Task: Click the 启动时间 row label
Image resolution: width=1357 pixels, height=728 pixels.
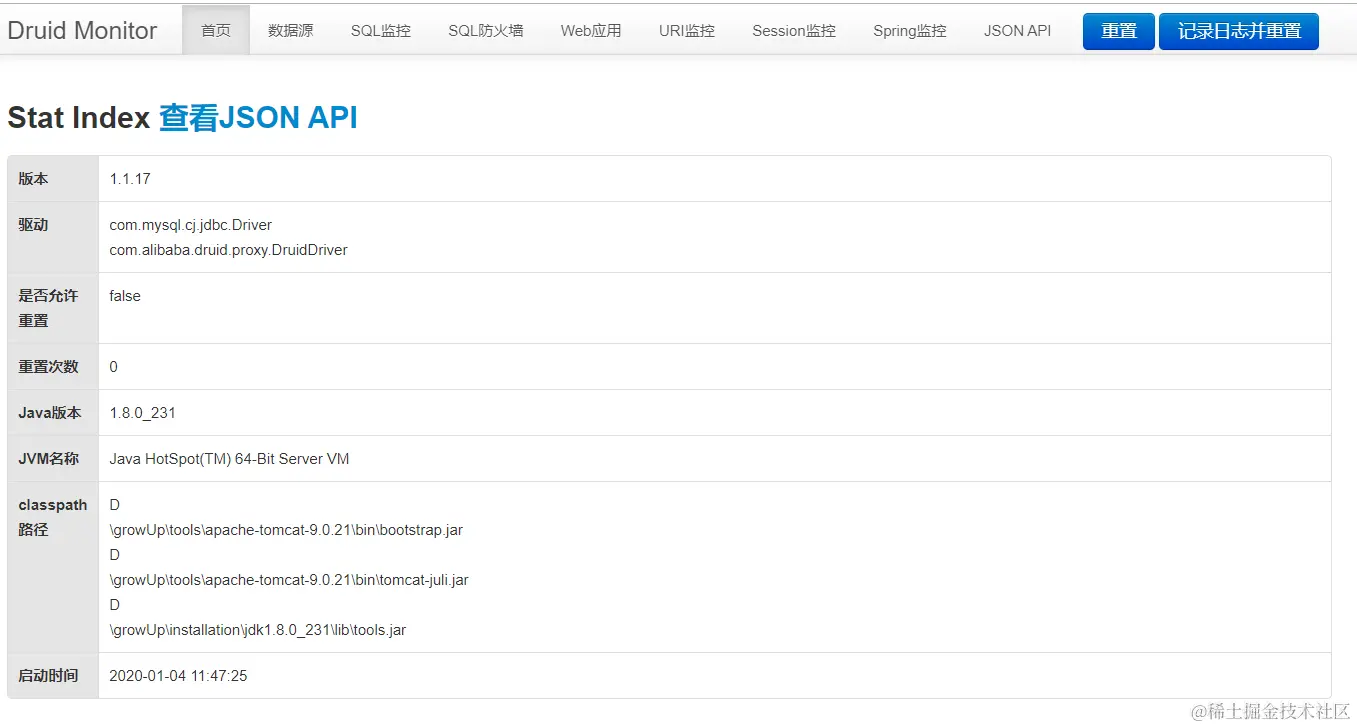Action: (48, 676)
